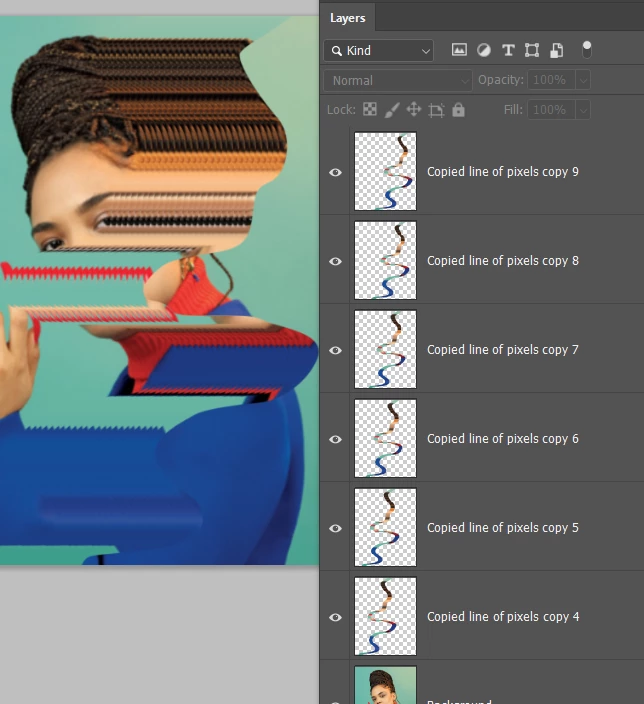Select thumbnail of copy 8 layer
Viewport: 644px width, 704px height.
[385, 260]
